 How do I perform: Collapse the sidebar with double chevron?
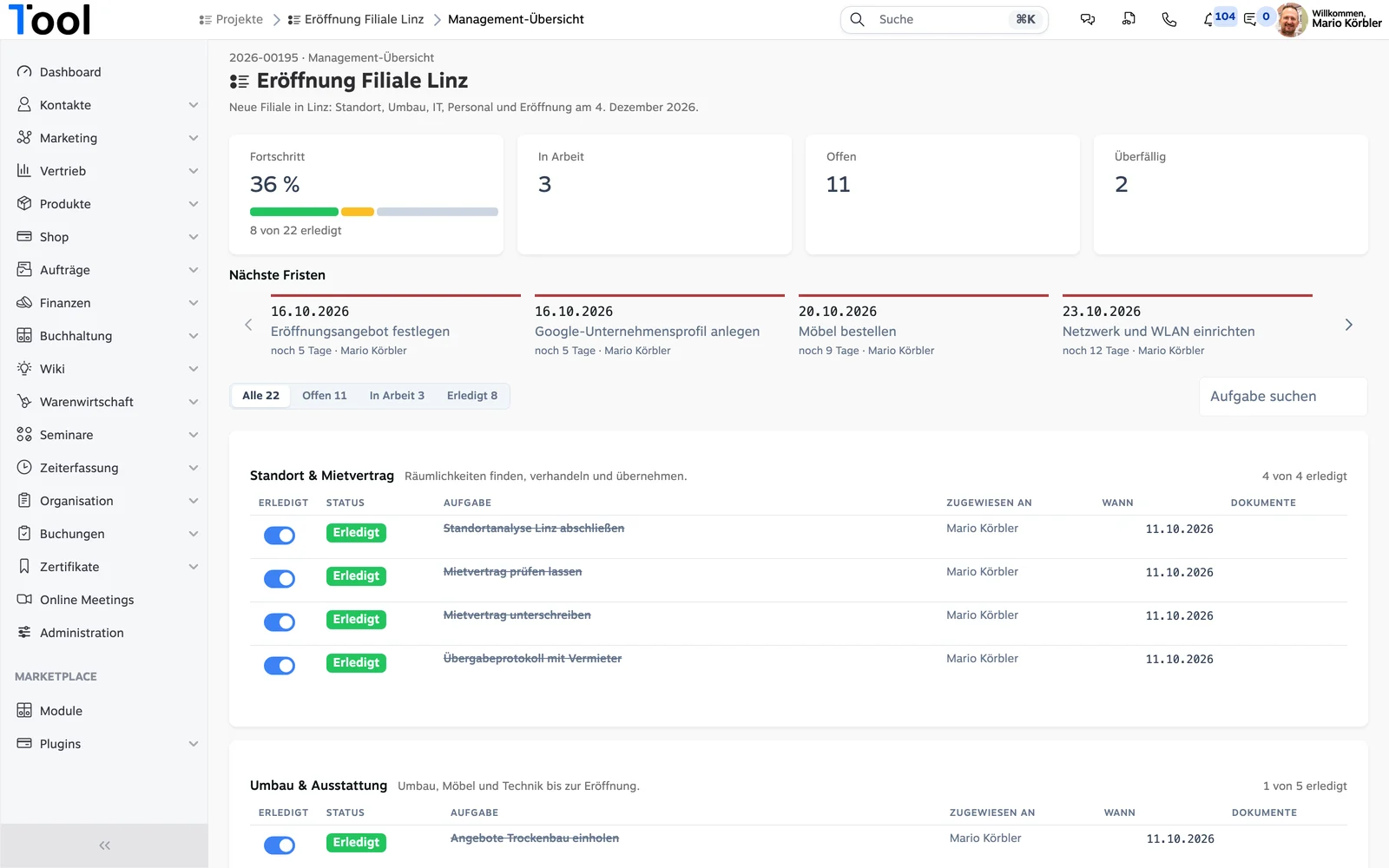(x=104, y=845)
